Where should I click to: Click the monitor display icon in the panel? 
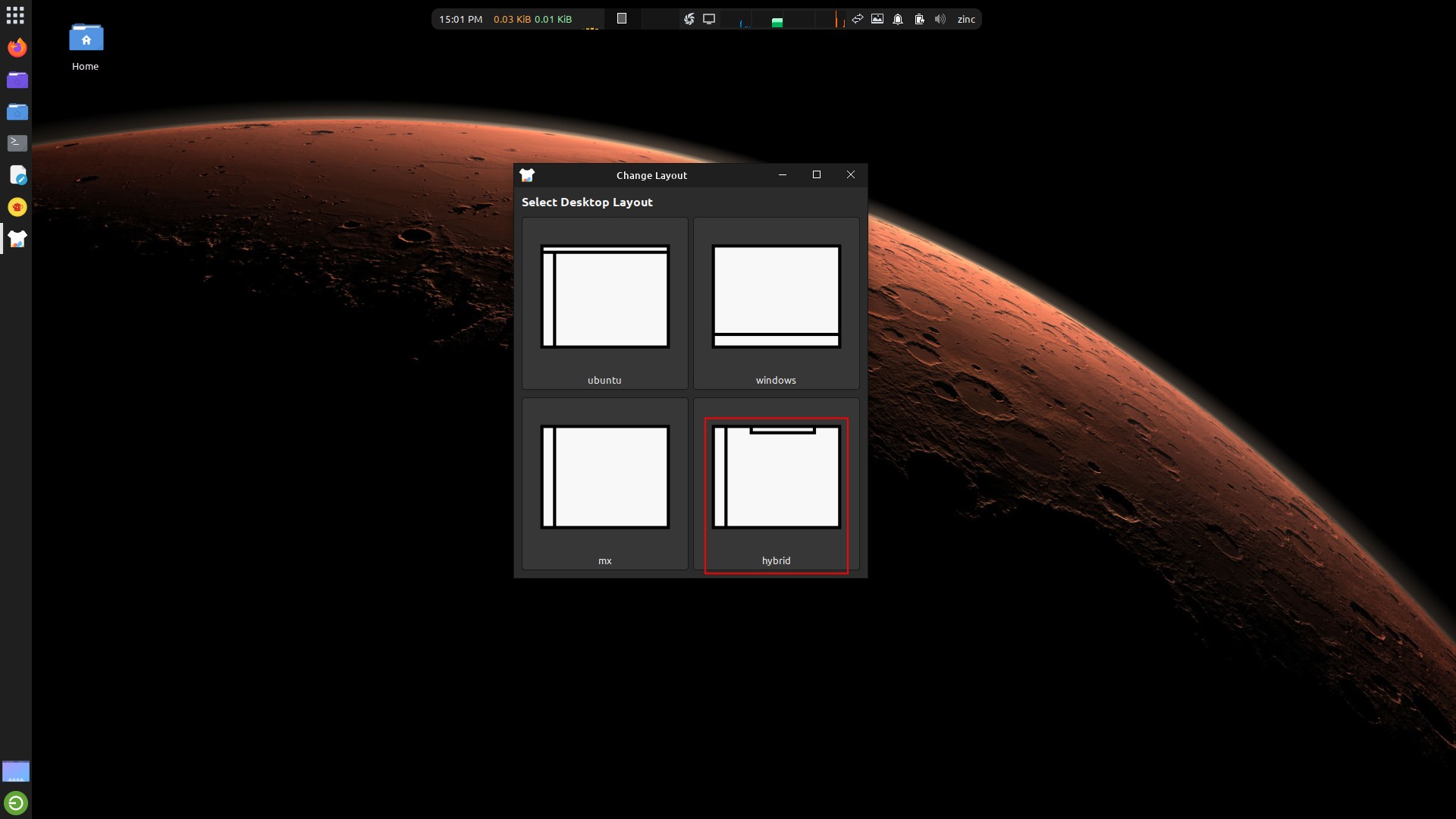[x=709, y=19]
